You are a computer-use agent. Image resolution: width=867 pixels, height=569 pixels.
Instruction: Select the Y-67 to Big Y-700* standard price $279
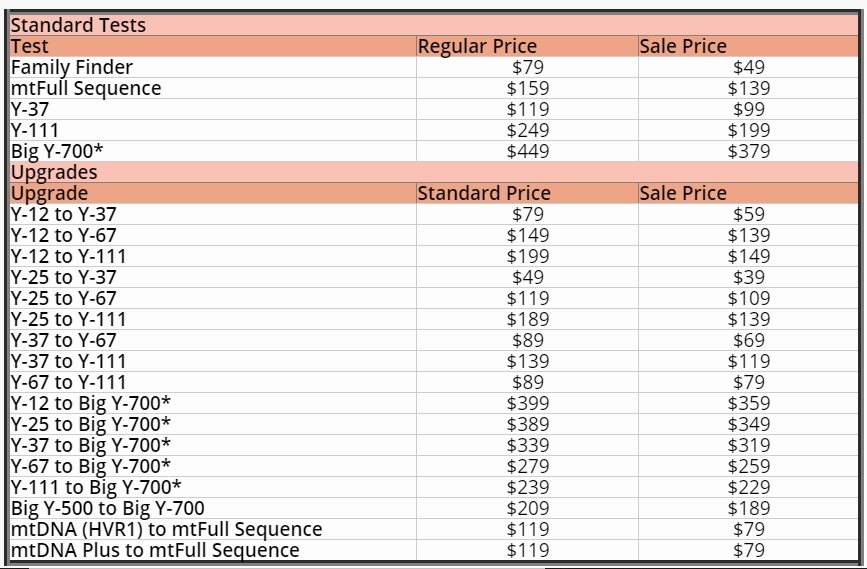pyautogui.click(x=527, y=466)
